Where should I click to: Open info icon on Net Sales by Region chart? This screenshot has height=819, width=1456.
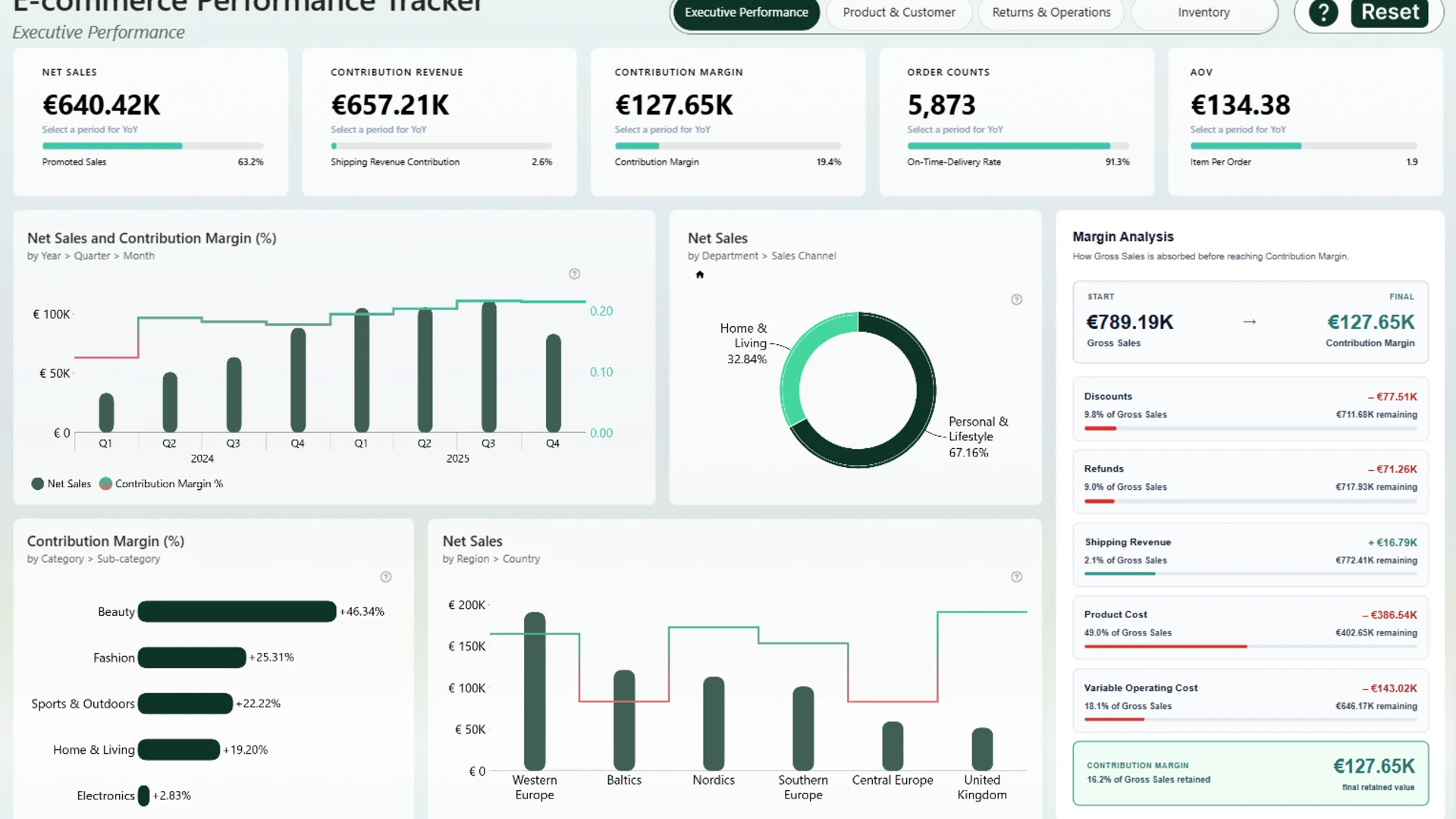(1017, 577)
